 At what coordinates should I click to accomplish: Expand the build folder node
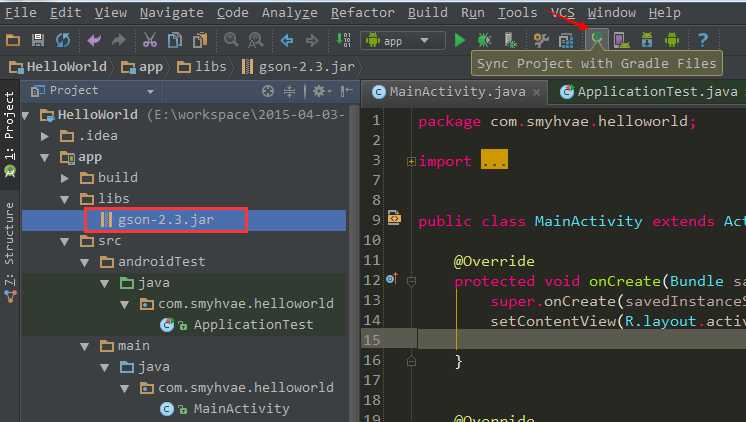tap(65, 178)
